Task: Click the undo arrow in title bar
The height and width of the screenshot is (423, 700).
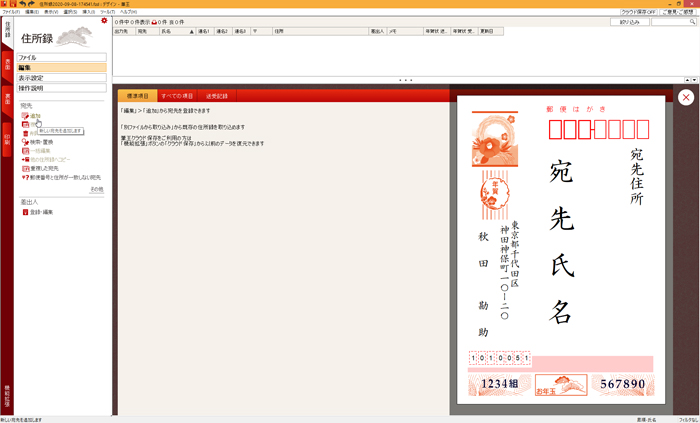Action: [x=20, y=4]
